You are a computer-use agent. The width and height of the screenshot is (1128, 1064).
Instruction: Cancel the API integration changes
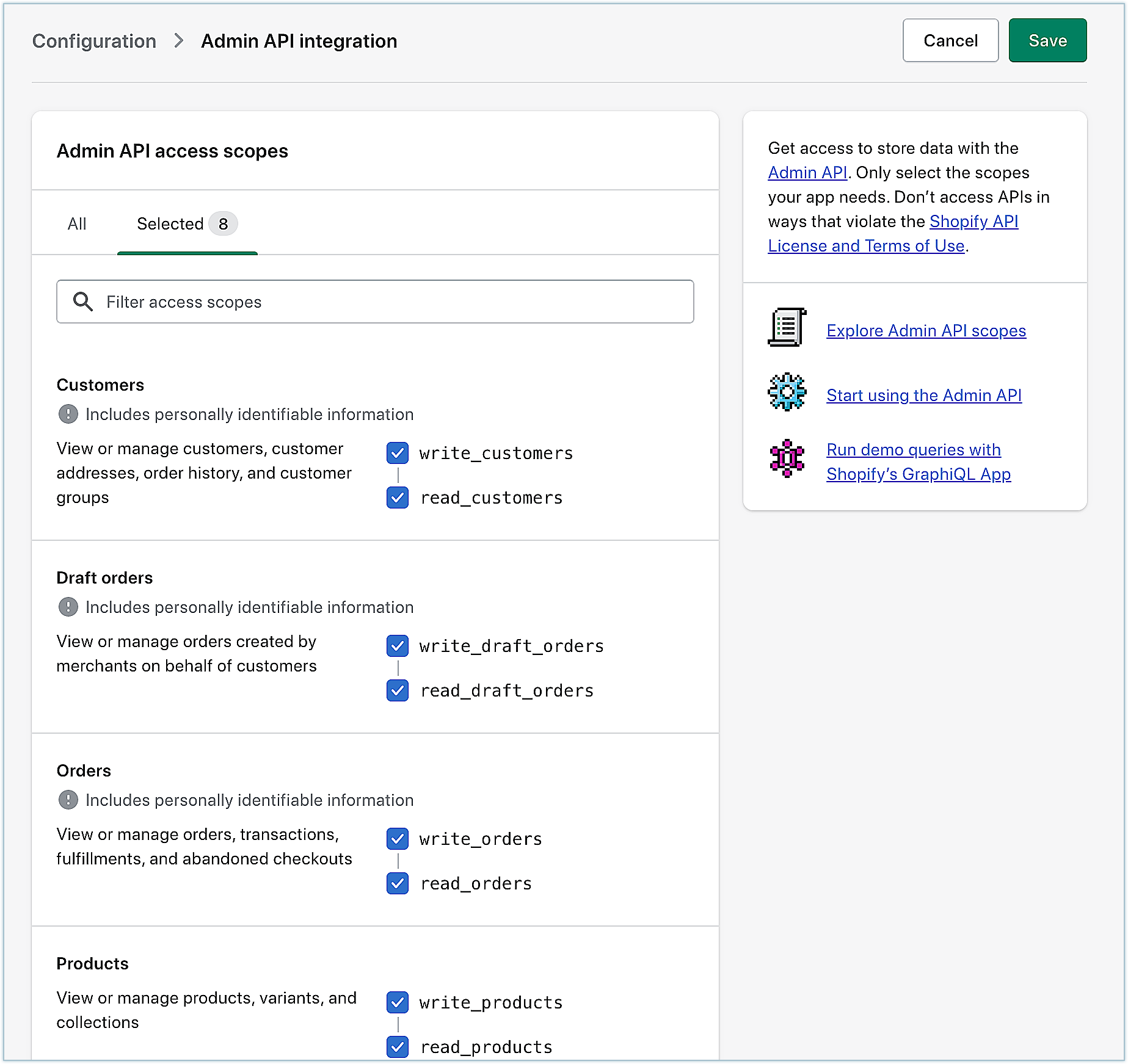(x=950, y=41)
